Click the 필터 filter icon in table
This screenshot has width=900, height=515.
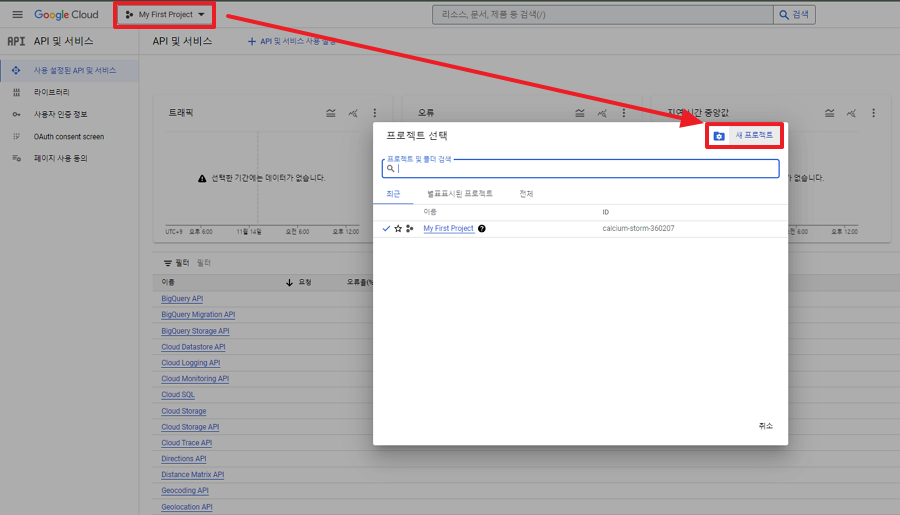pos(168,263)
